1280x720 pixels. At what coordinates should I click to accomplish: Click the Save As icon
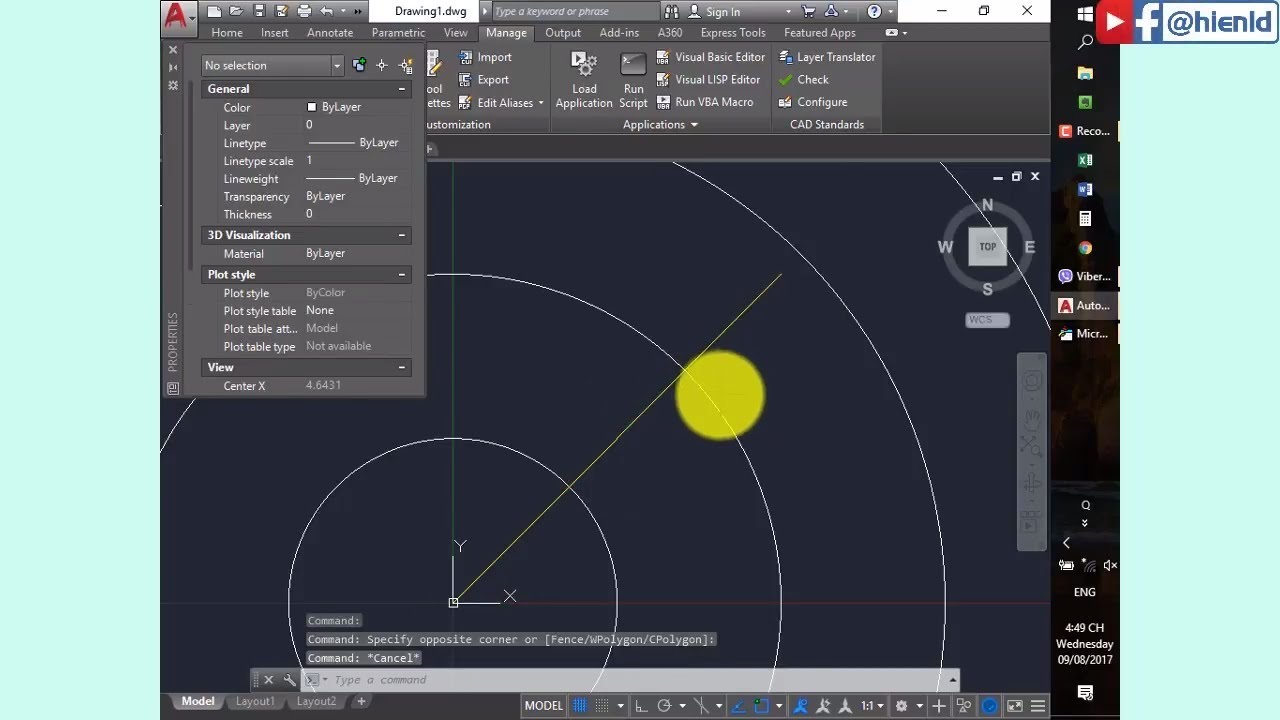(282, 11)
